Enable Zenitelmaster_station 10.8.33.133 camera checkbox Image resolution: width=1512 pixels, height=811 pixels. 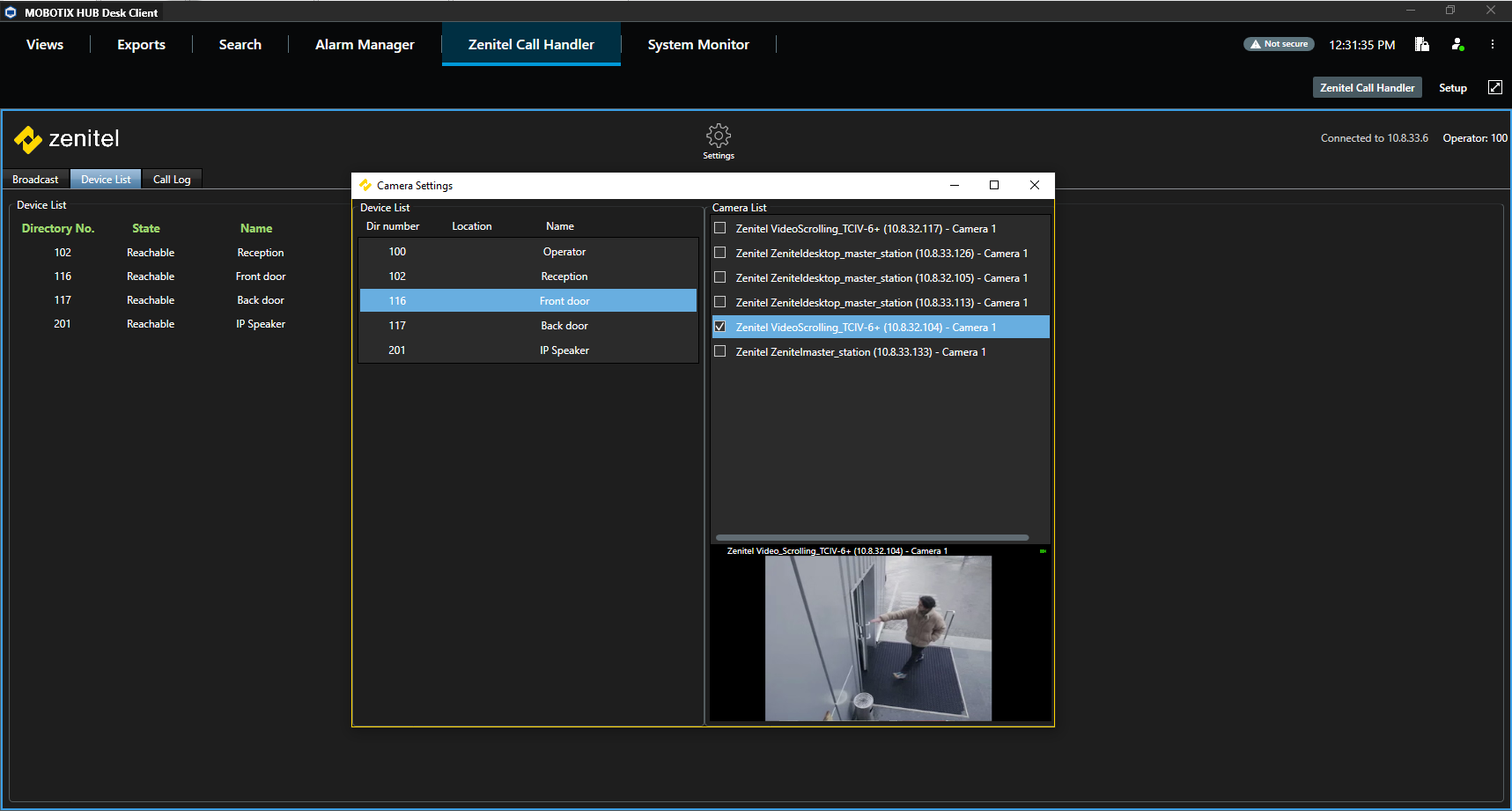[720, 351]
